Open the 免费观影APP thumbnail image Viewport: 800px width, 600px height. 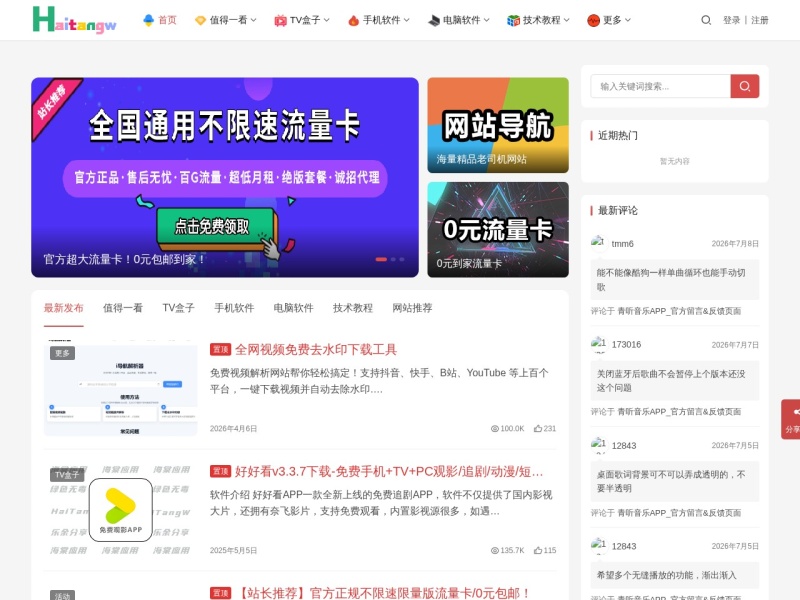(x=120, y=510)
